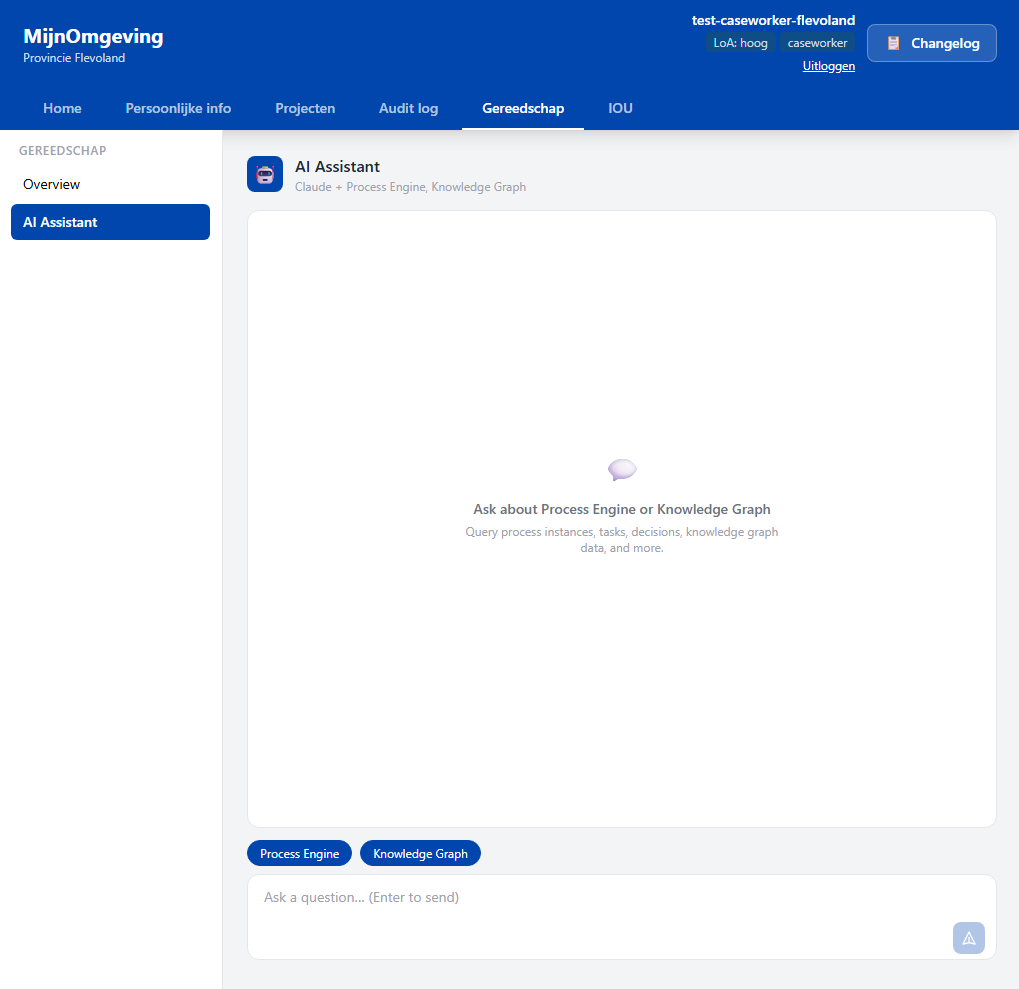Open the Changelog
The image size is (1019, 989).
(x=932, y=43)
